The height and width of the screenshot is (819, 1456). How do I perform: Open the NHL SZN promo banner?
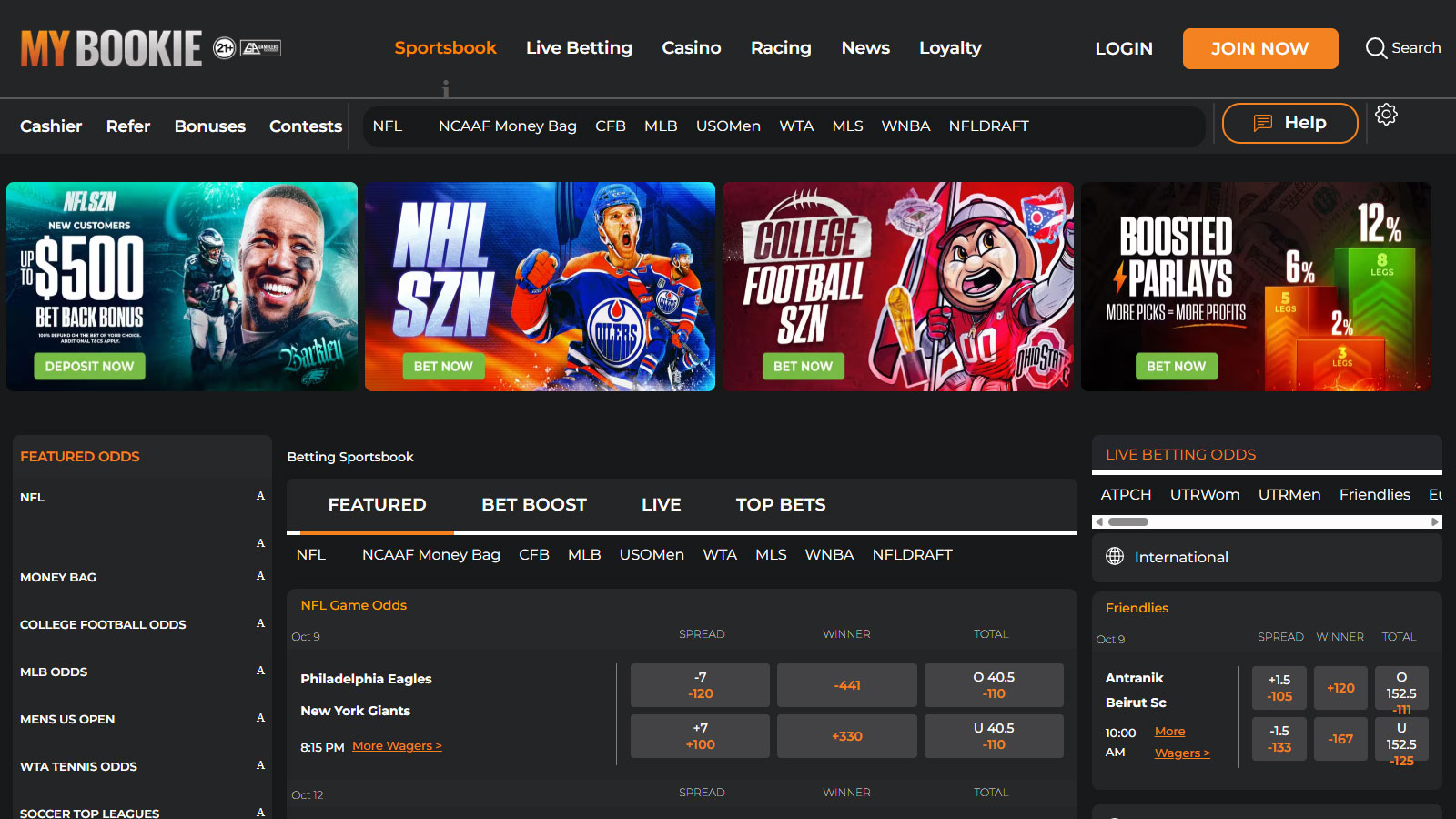click(540, 287)
